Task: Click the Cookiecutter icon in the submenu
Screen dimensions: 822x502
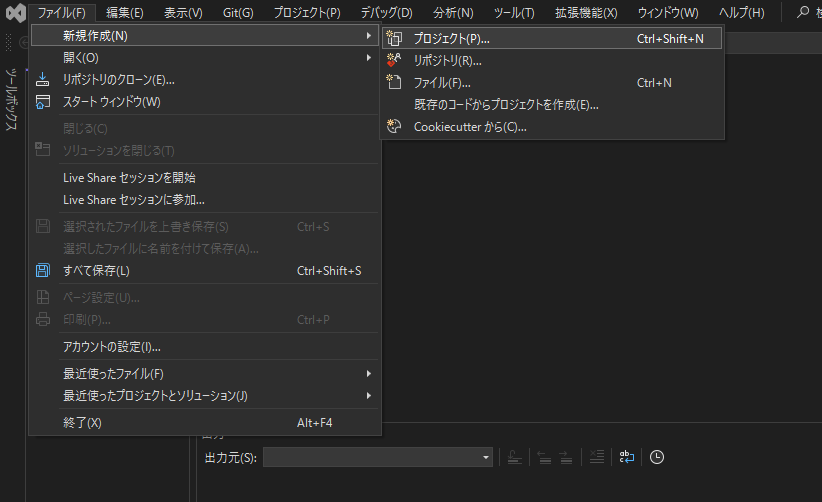Action: click(394, 126)
